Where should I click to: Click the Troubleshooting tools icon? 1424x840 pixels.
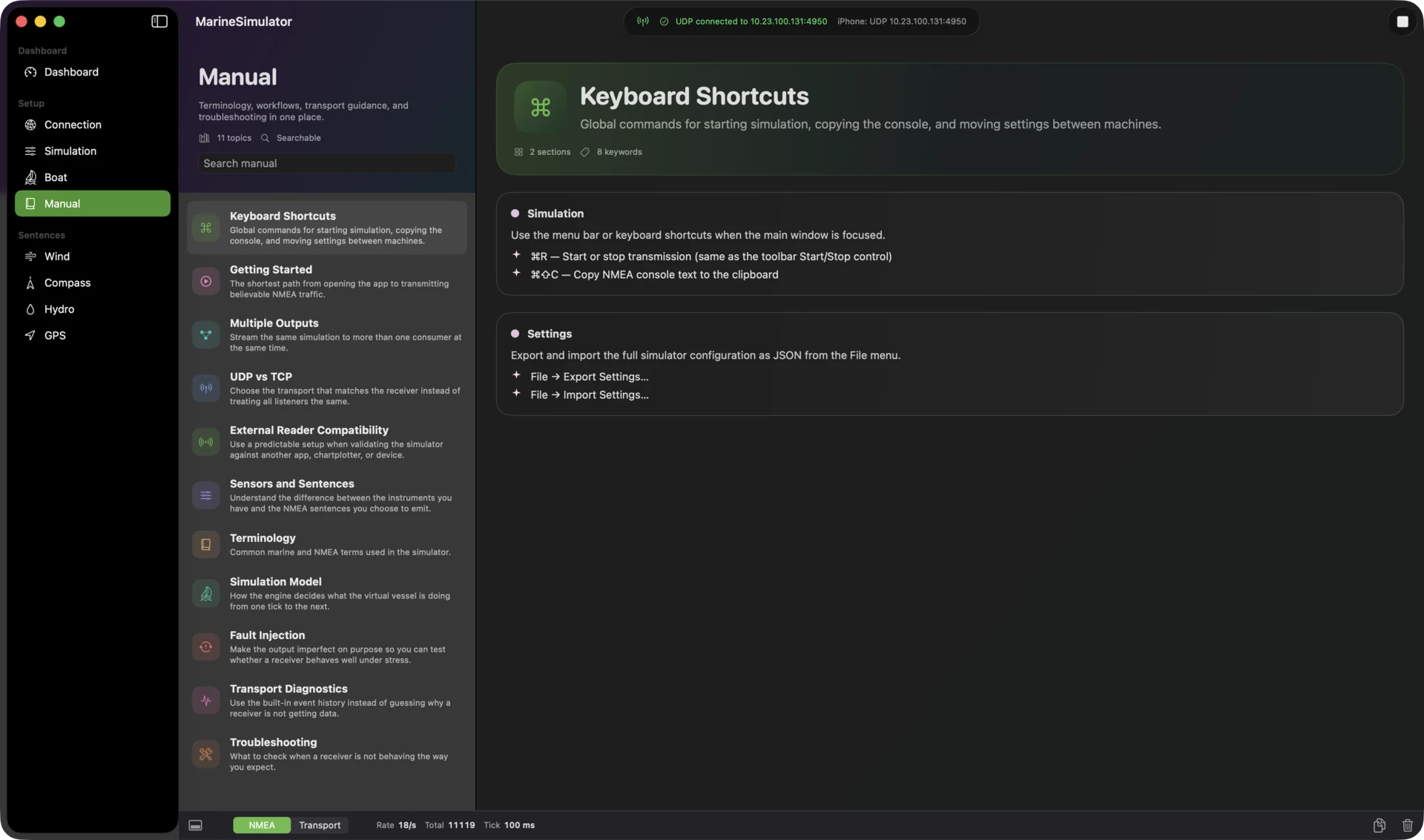click(x=206, y=754)
